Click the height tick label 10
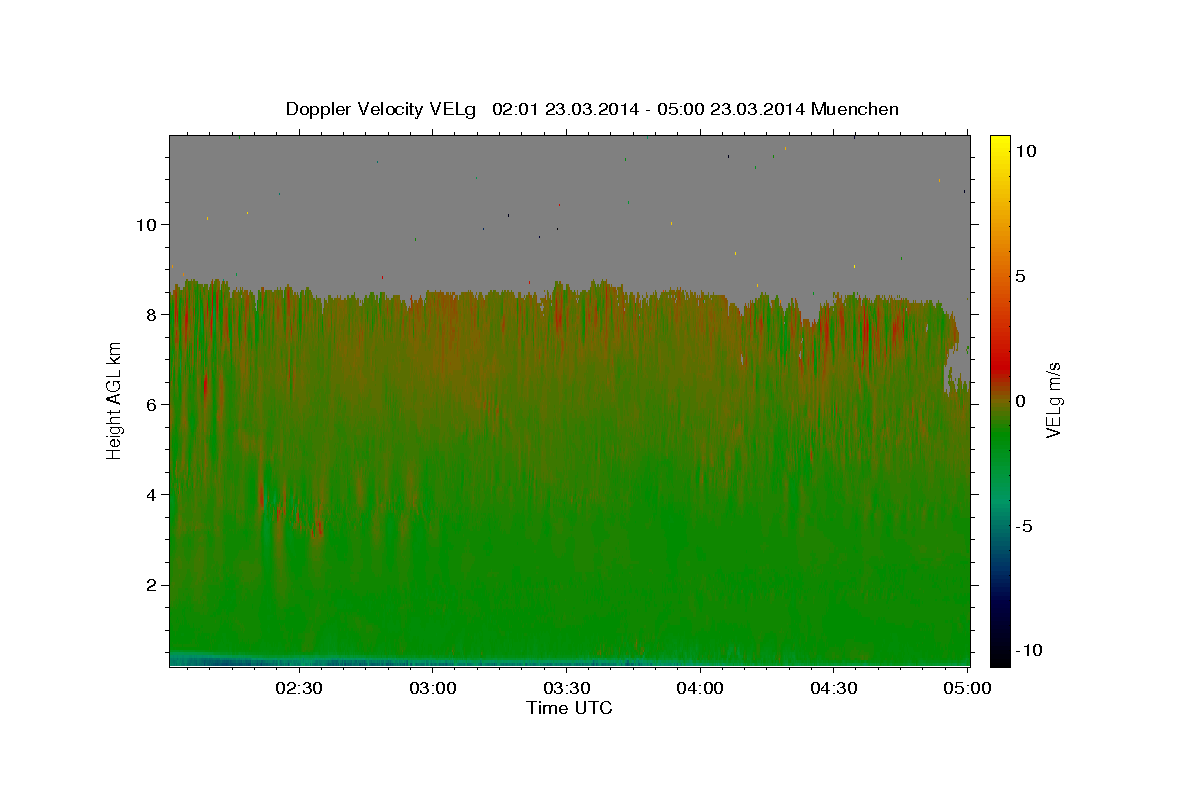Viewport: 1200px width, 800px height. click(147, 224)
